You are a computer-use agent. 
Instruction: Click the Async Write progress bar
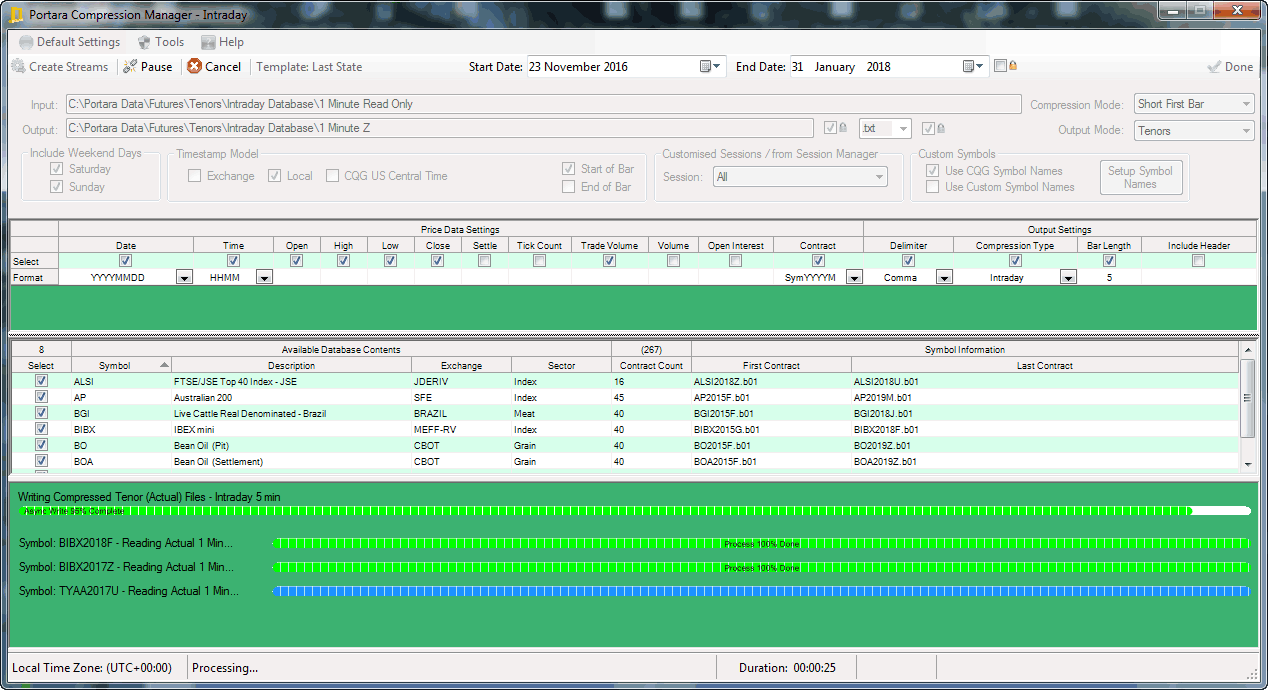[634, 511]
